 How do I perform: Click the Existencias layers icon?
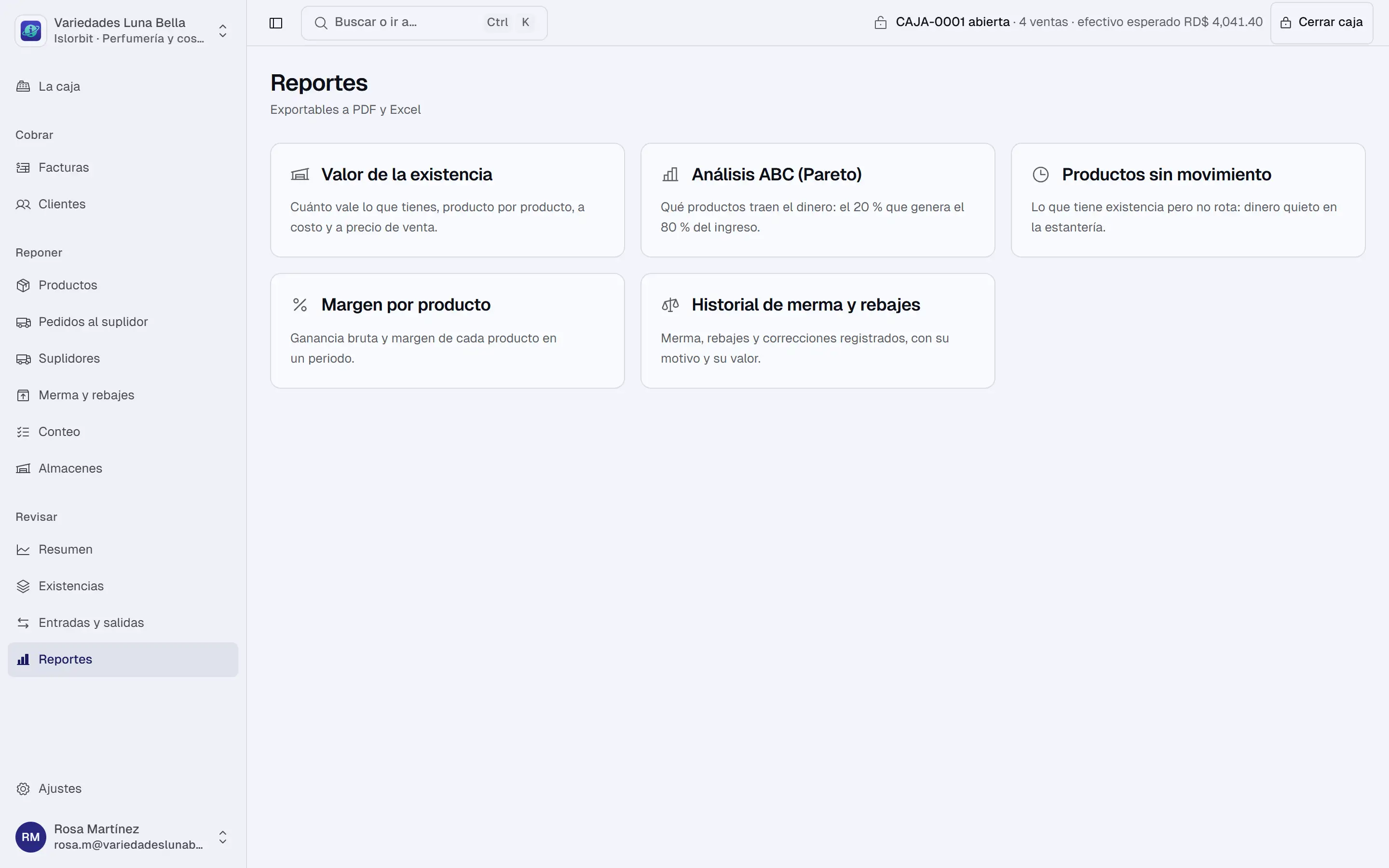coord(23,587)
